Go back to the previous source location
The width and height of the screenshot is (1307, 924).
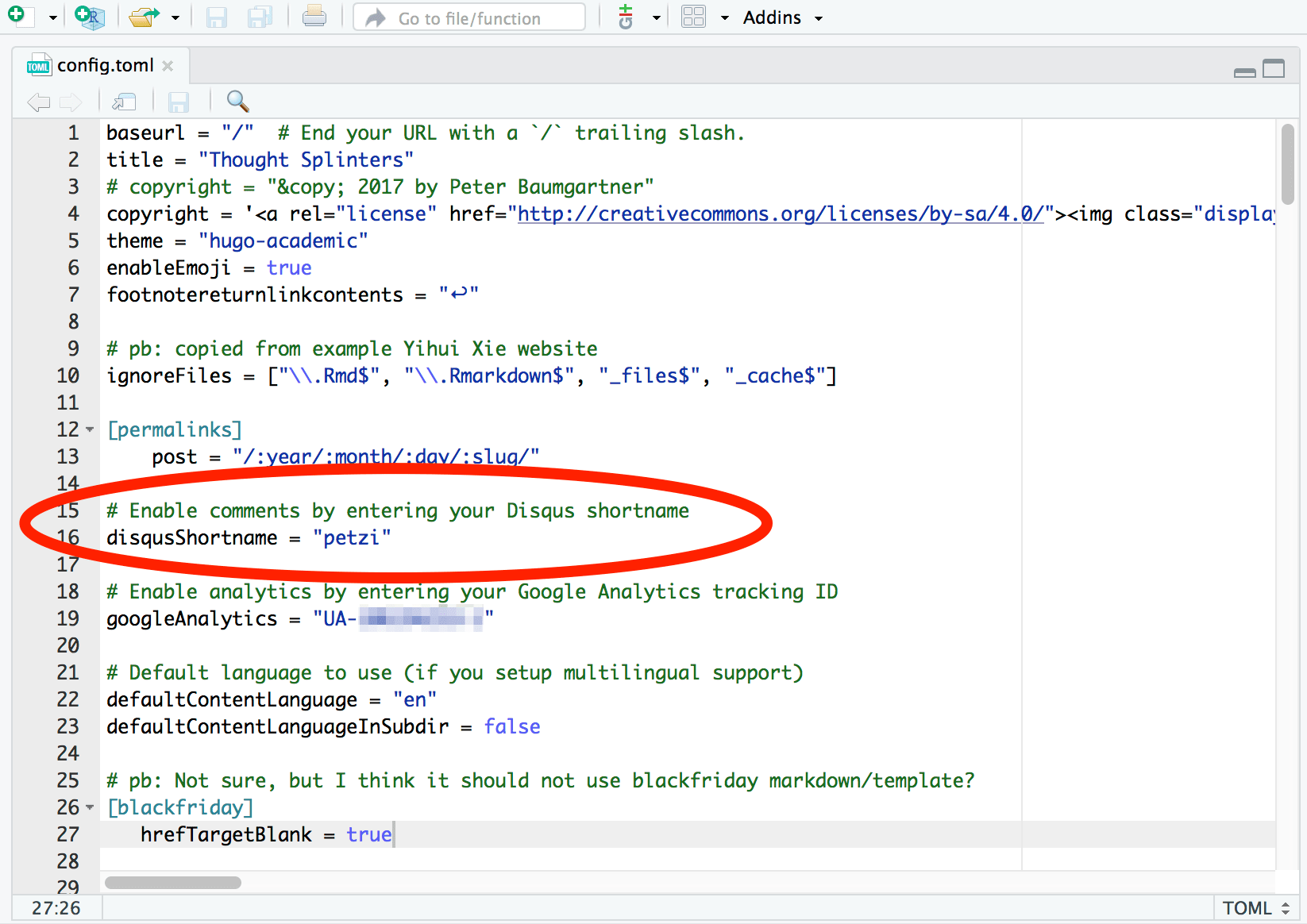(x=38, y=101)
